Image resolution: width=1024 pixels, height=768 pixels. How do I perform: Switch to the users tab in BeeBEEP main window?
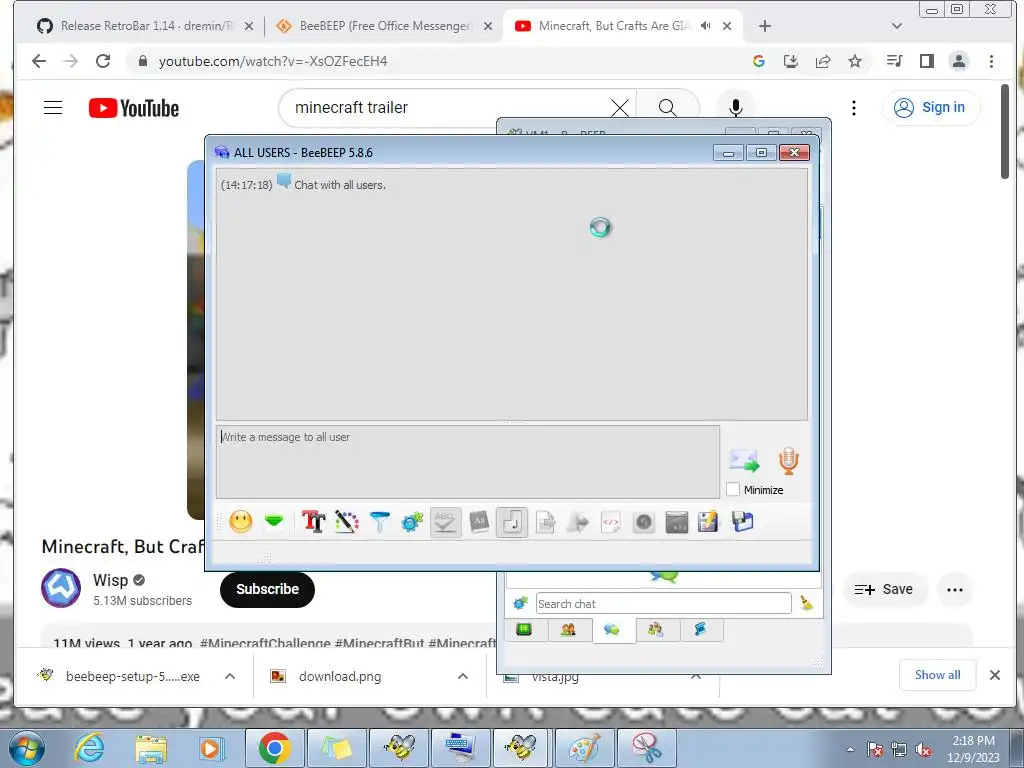(568, 630)
